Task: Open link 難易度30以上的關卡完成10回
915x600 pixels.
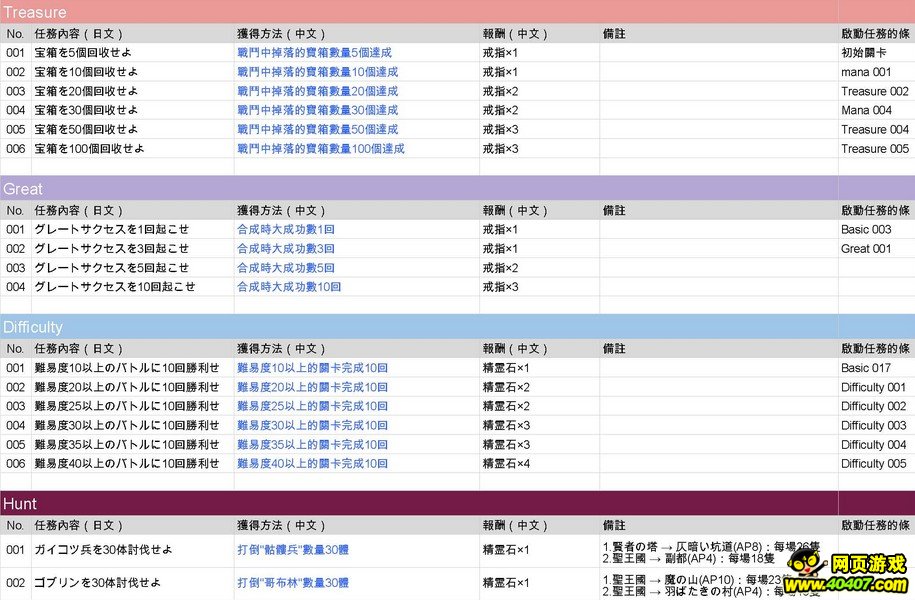Action: [312, 425]
